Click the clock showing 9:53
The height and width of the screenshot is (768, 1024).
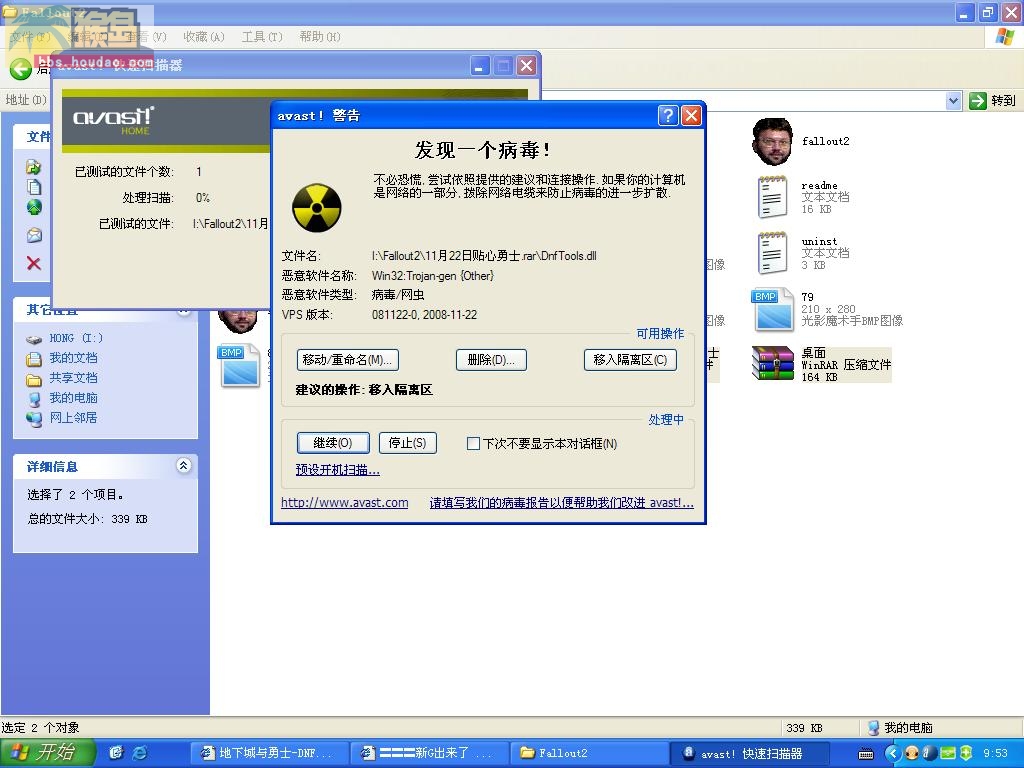[995, 754]
